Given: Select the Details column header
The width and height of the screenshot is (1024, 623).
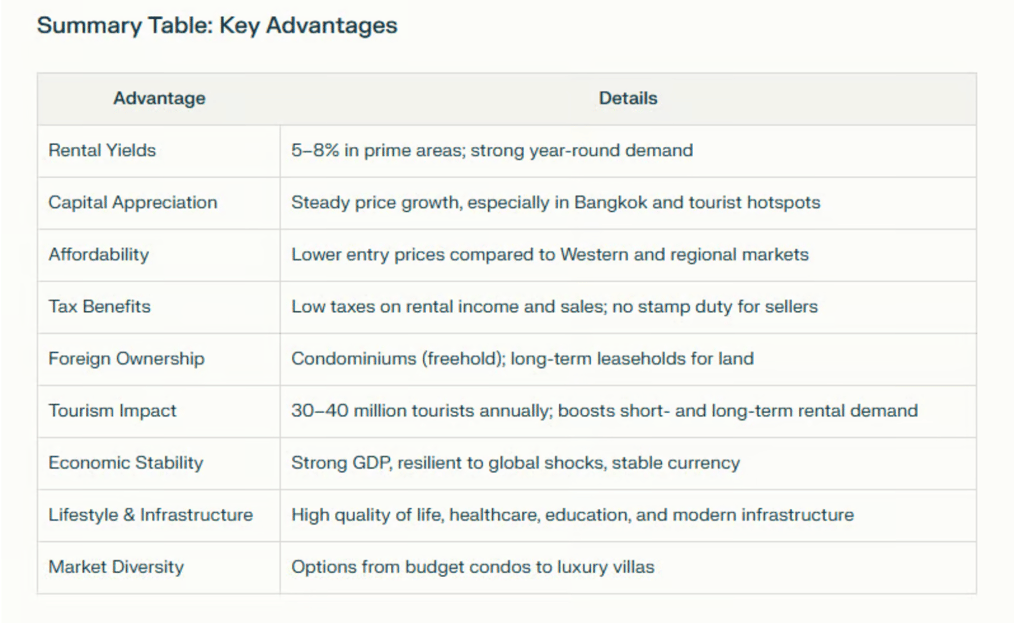Looking at the screenshot, I should (628, 98).
